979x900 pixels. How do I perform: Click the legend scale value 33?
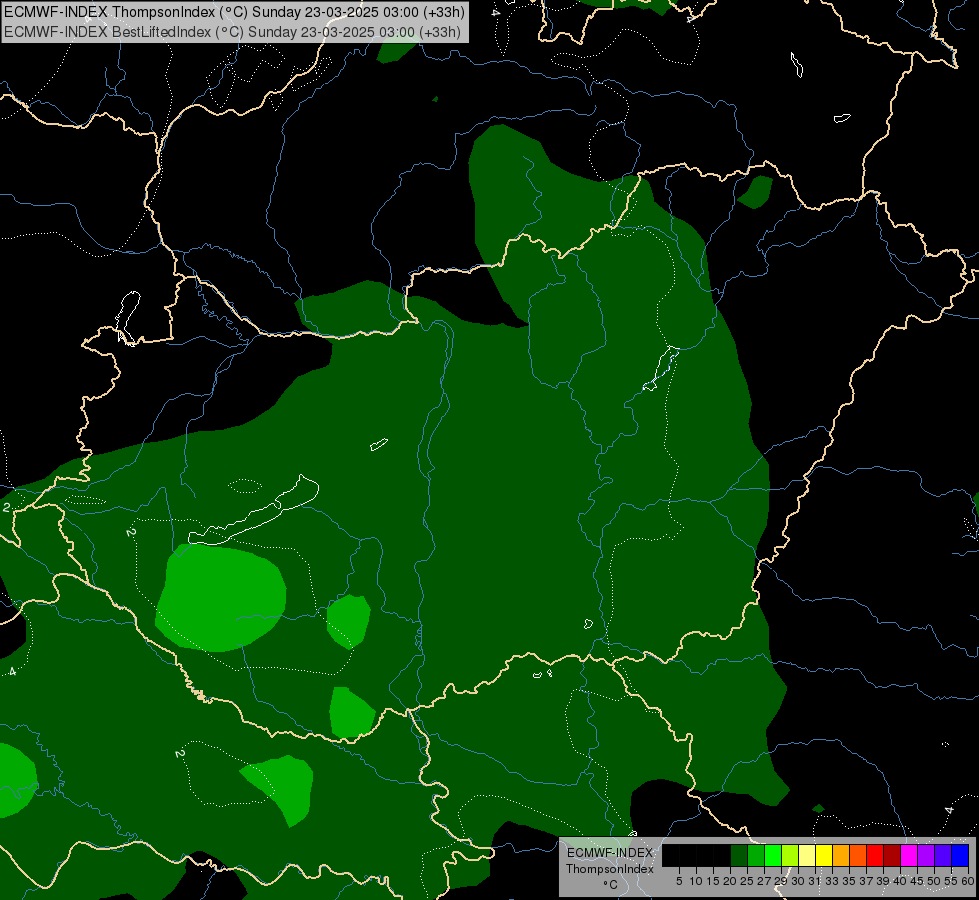[832, 881]
